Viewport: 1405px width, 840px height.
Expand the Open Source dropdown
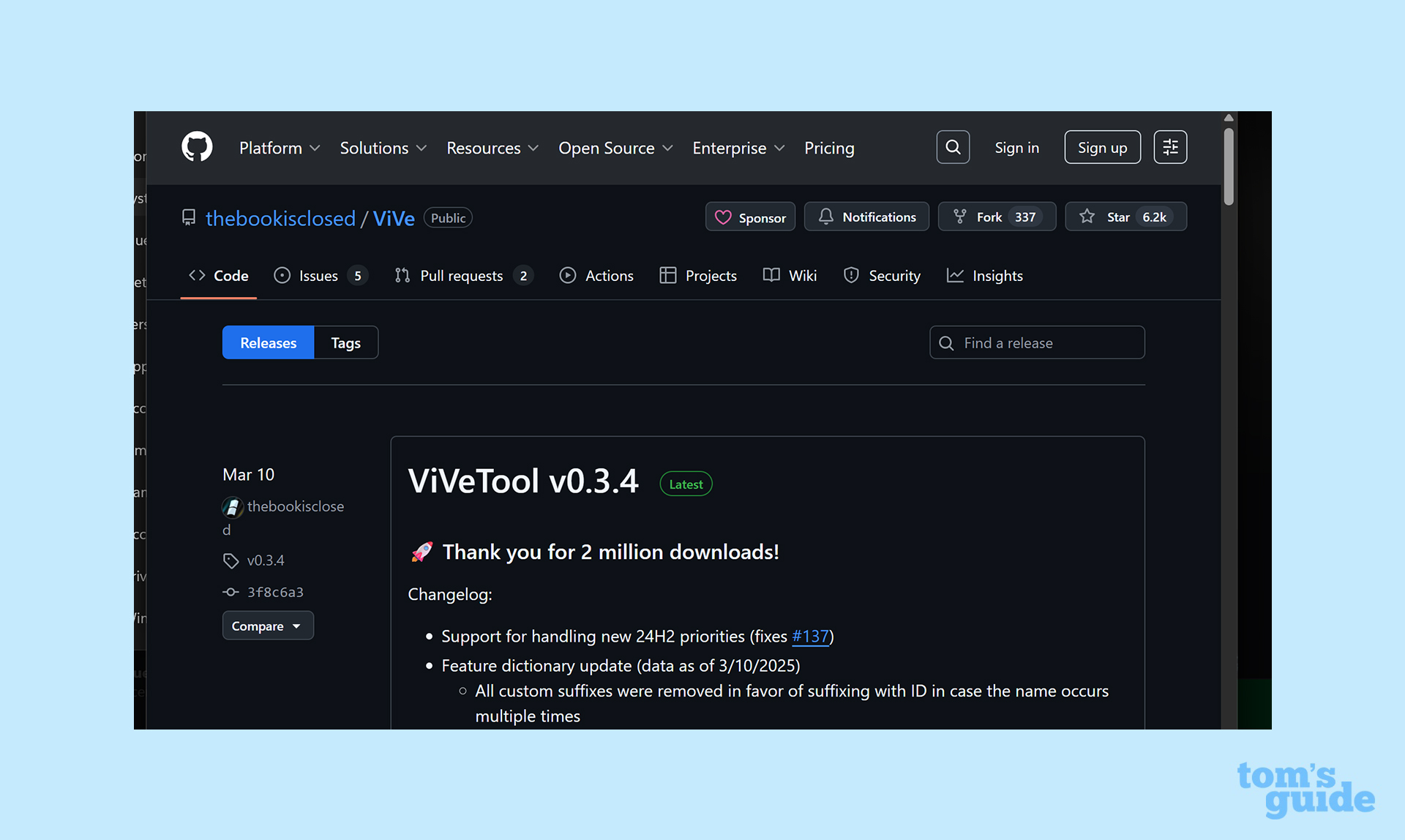click(615, 148)
